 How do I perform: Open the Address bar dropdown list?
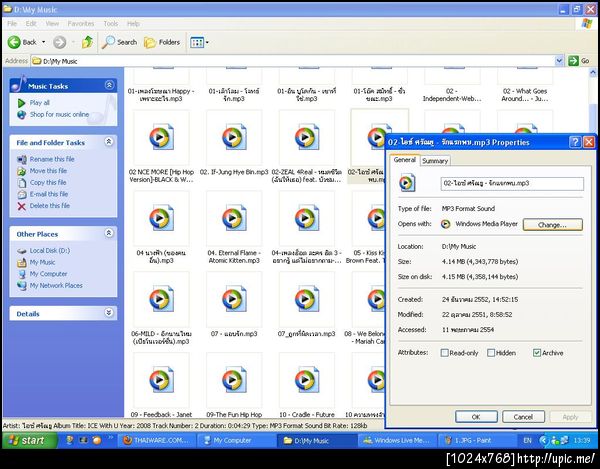[x=559, y=60]
